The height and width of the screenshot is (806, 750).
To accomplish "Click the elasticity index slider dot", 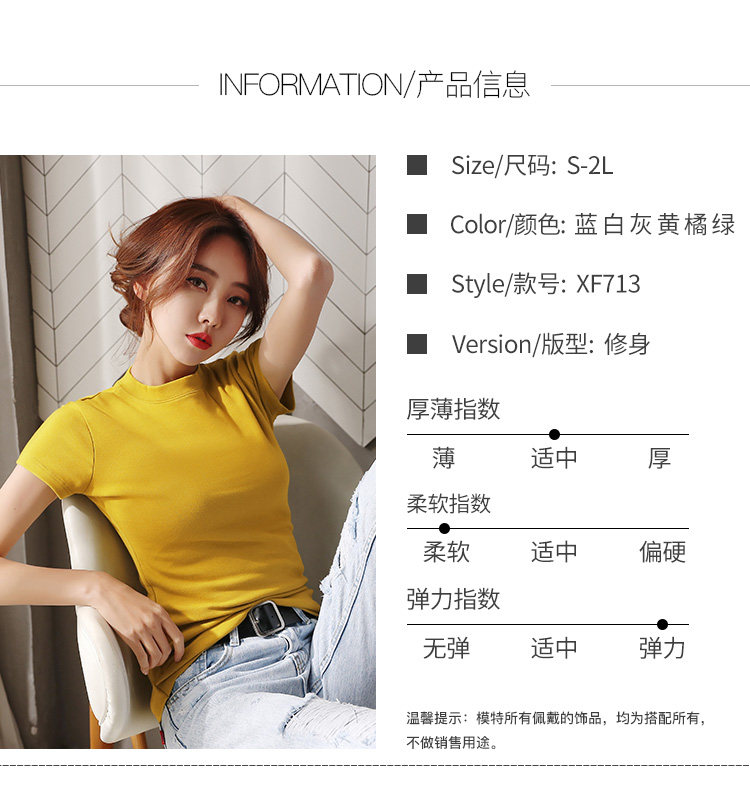I will point(662,624).
